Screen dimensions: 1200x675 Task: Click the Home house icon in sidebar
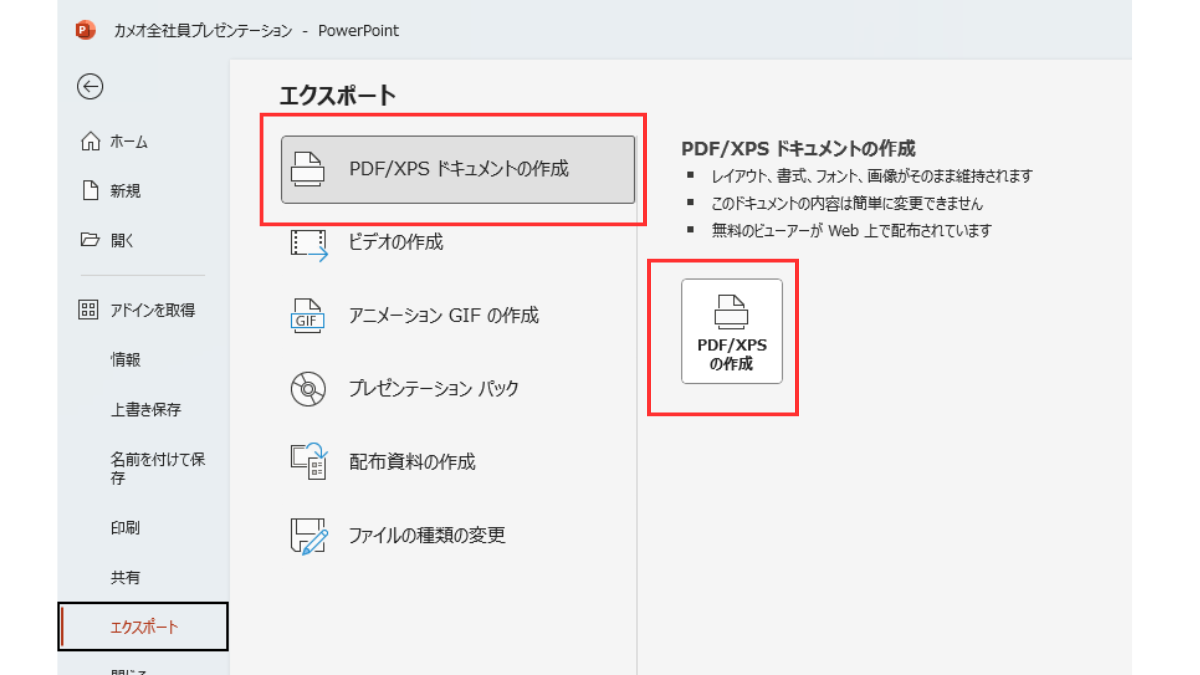click(90, 142)
